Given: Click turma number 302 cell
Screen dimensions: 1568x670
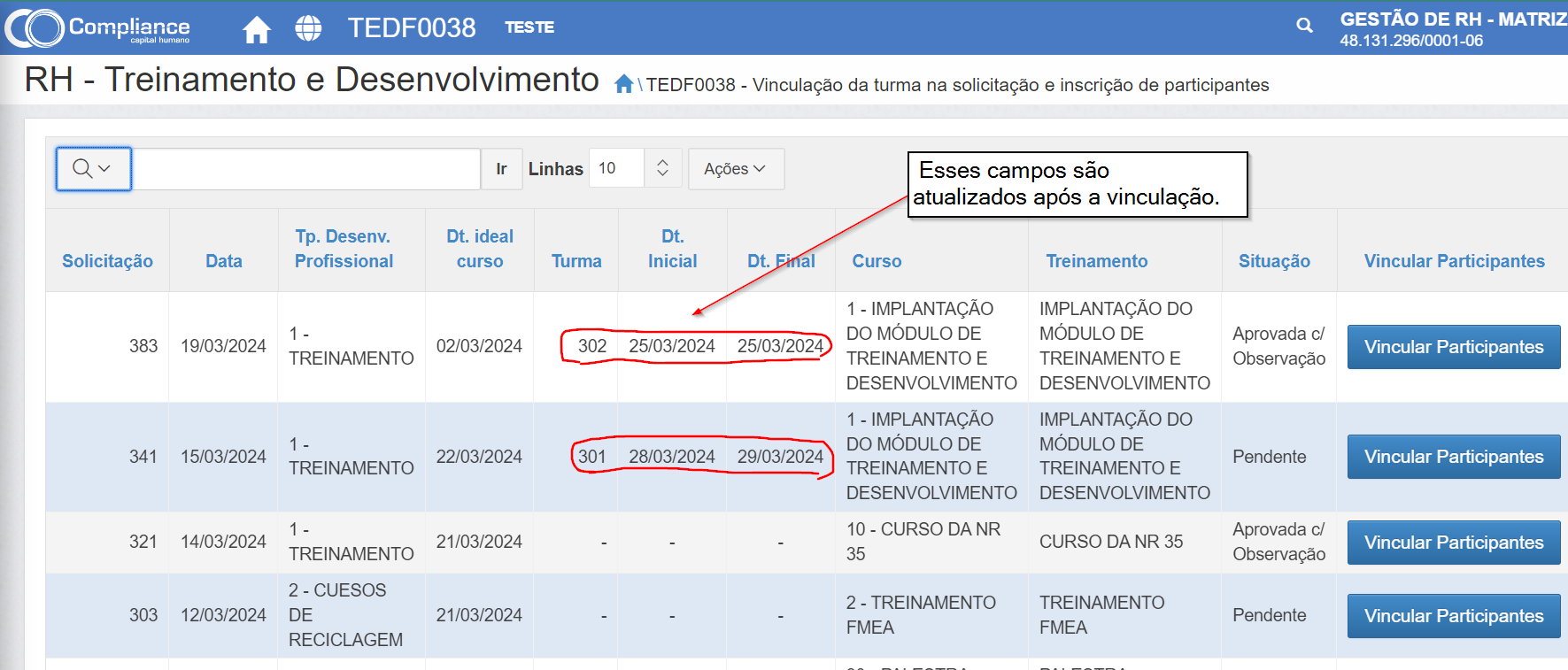Looking at the screenshot, I should tap(592, 346).
